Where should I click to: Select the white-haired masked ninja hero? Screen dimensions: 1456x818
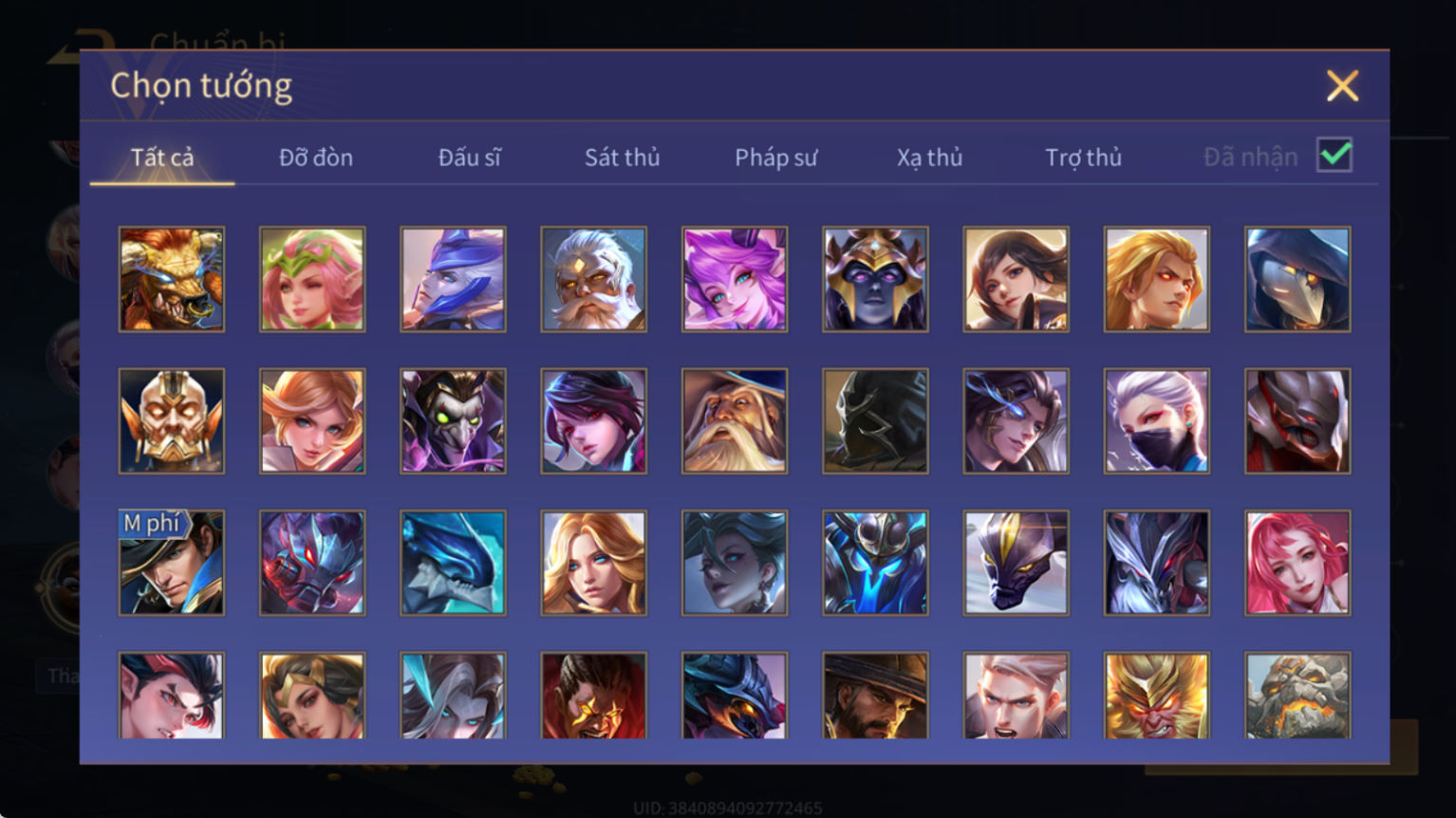click(1157, 421)
